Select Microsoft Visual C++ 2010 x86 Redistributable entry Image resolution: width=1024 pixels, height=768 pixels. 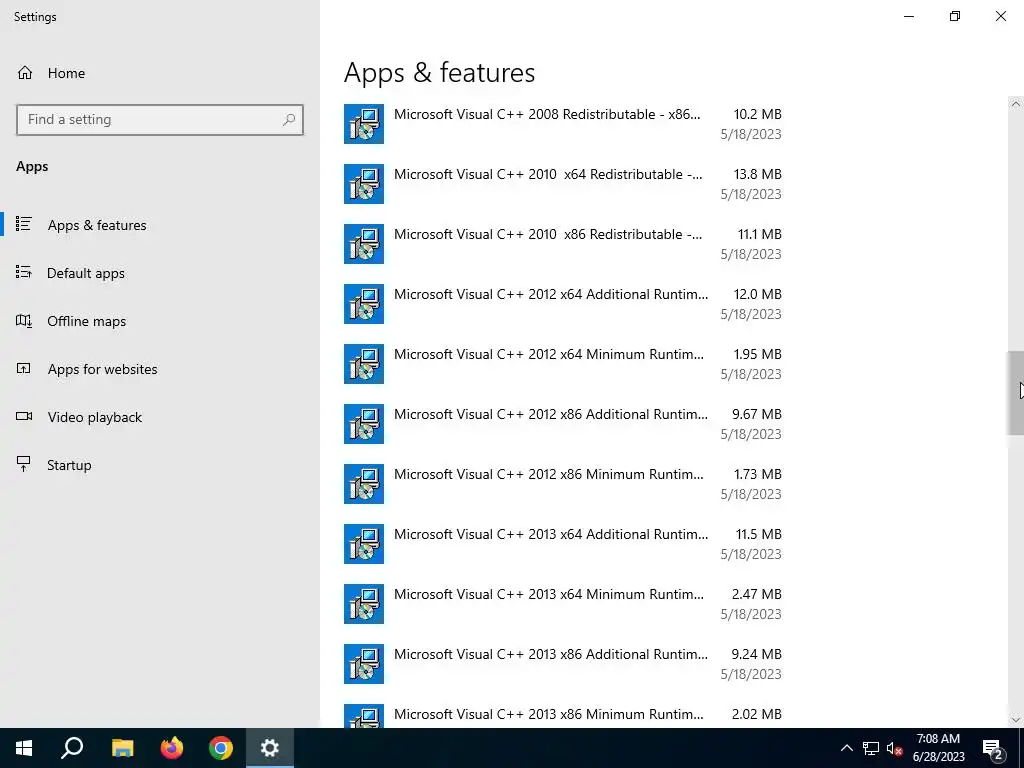(563, 244)
